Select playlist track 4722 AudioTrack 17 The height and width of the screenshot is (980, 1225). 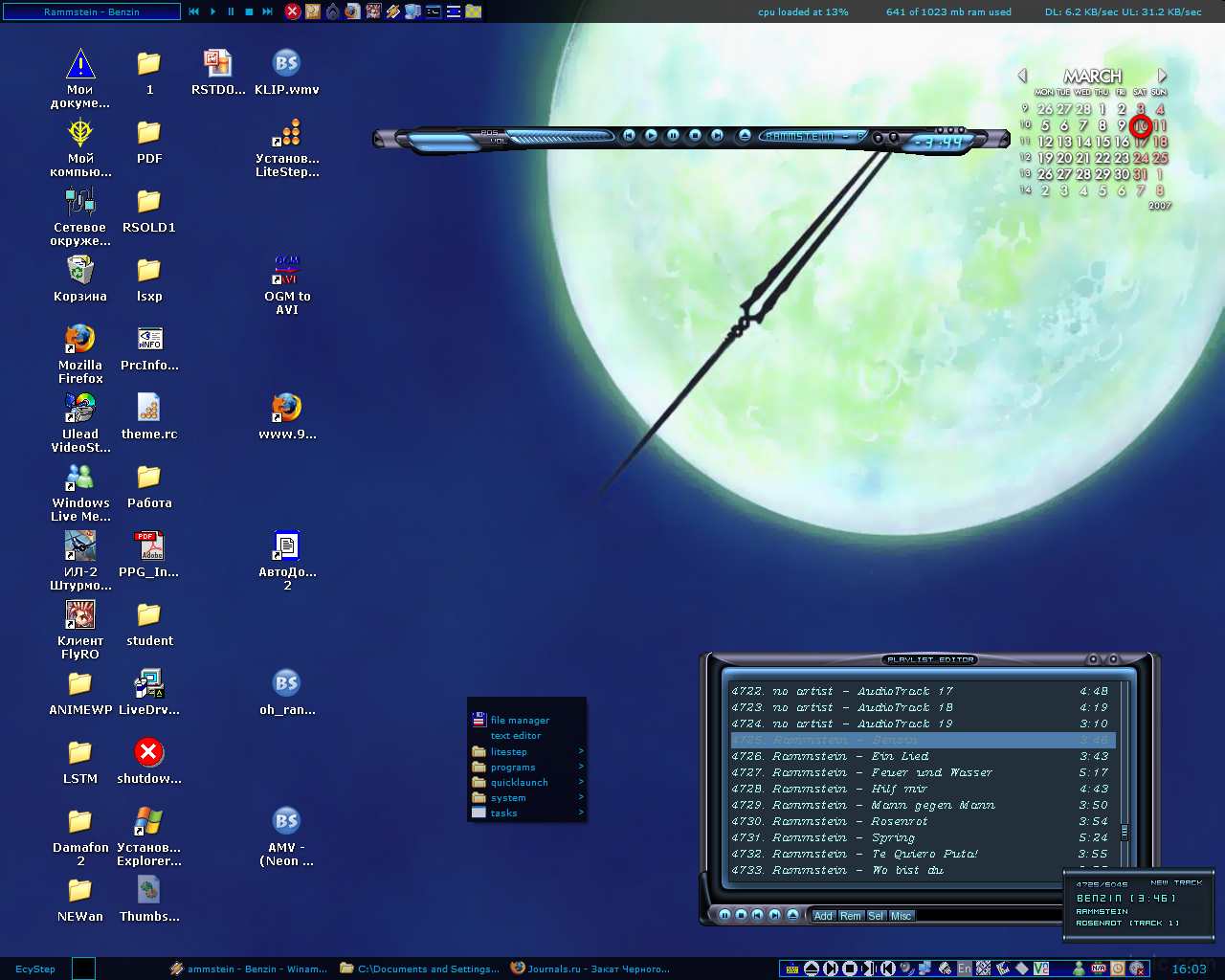pos(921,691)
